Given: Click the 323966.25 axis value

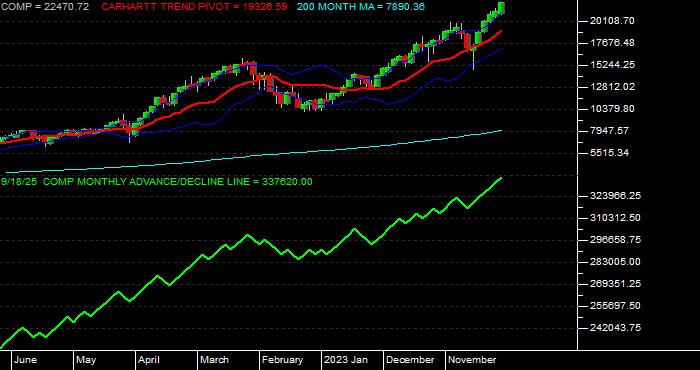Looking at the screenshot, I should coord(615,195).
